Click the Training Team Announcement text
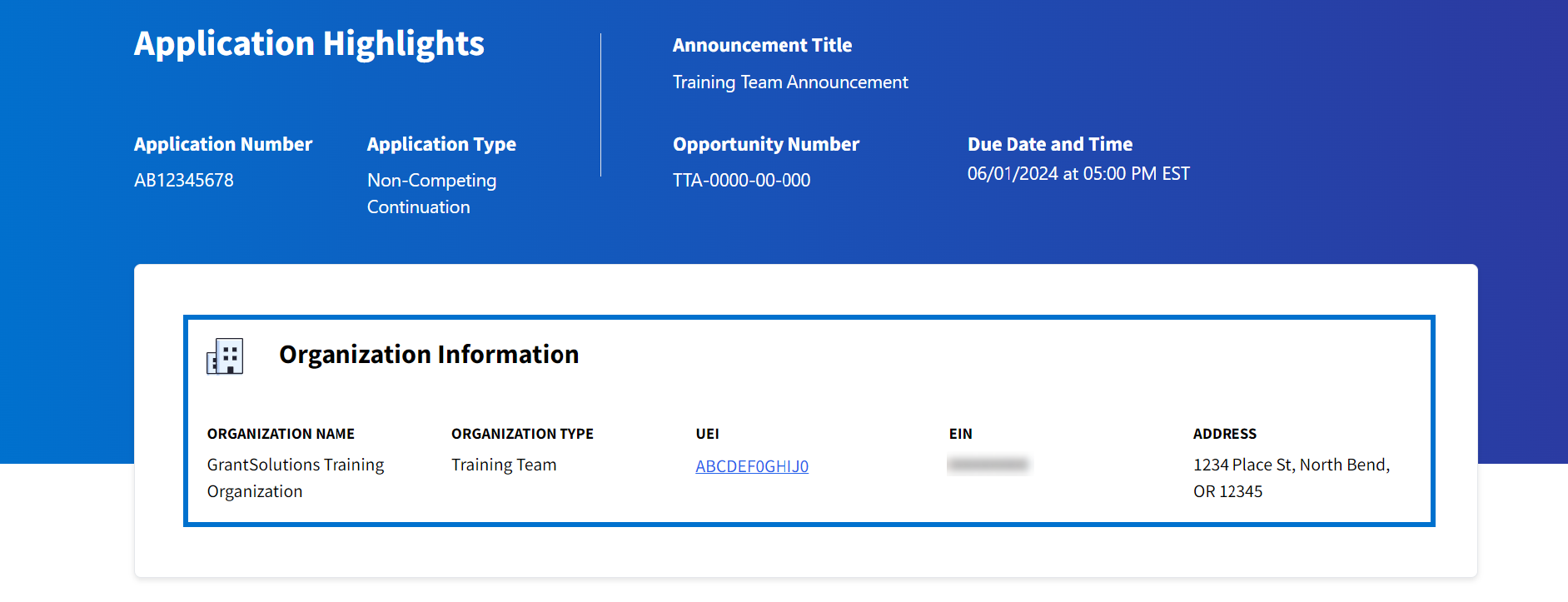The image size is (1568, 602). (789, 82)
